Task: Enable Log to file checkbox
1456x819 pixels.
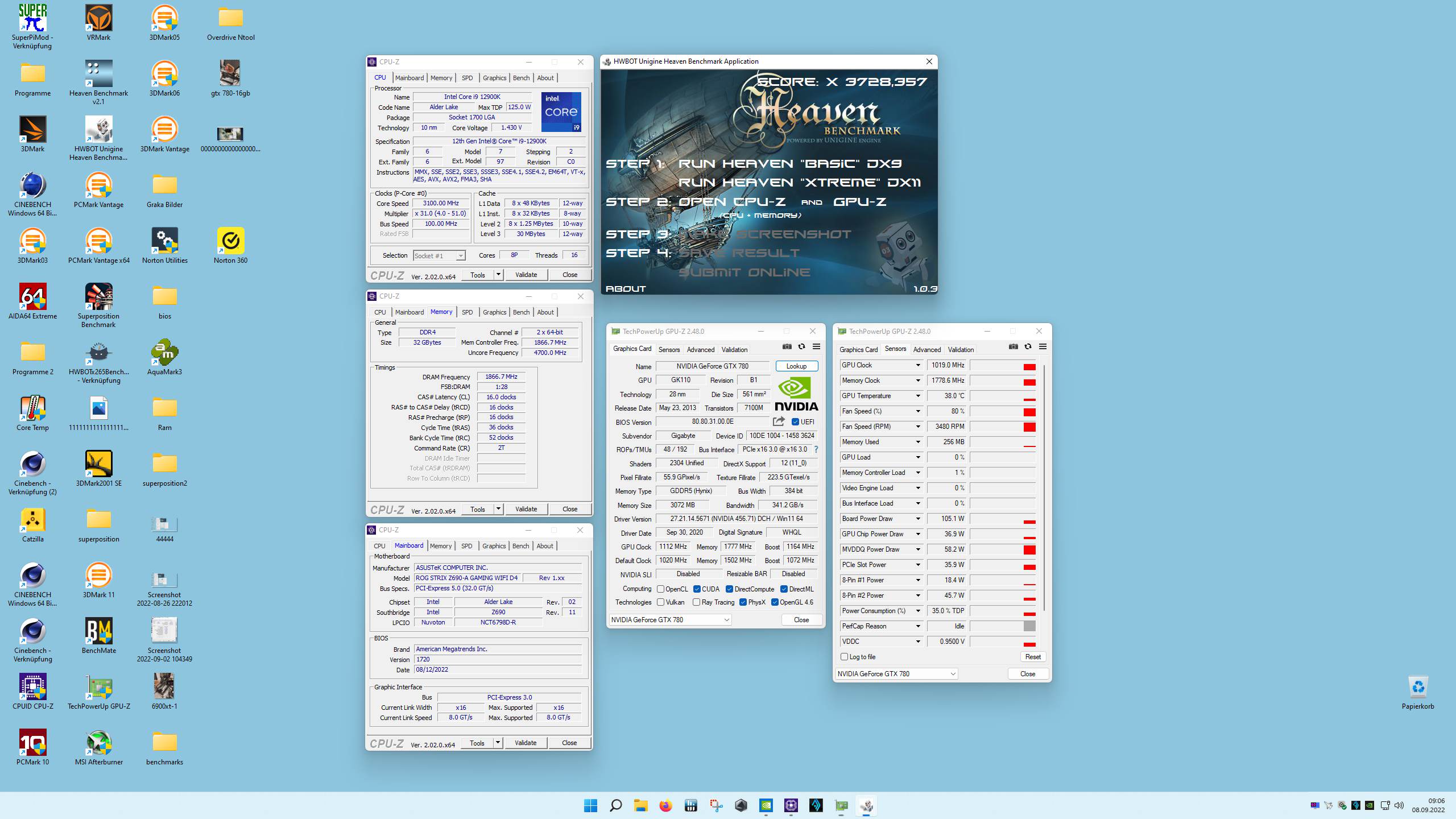Action: (x=845, y=657)
